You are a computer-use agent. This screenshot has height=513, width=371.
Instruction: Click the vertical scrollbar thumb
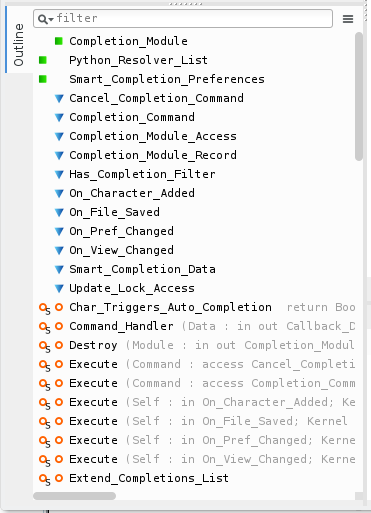[x=359, y=97]
